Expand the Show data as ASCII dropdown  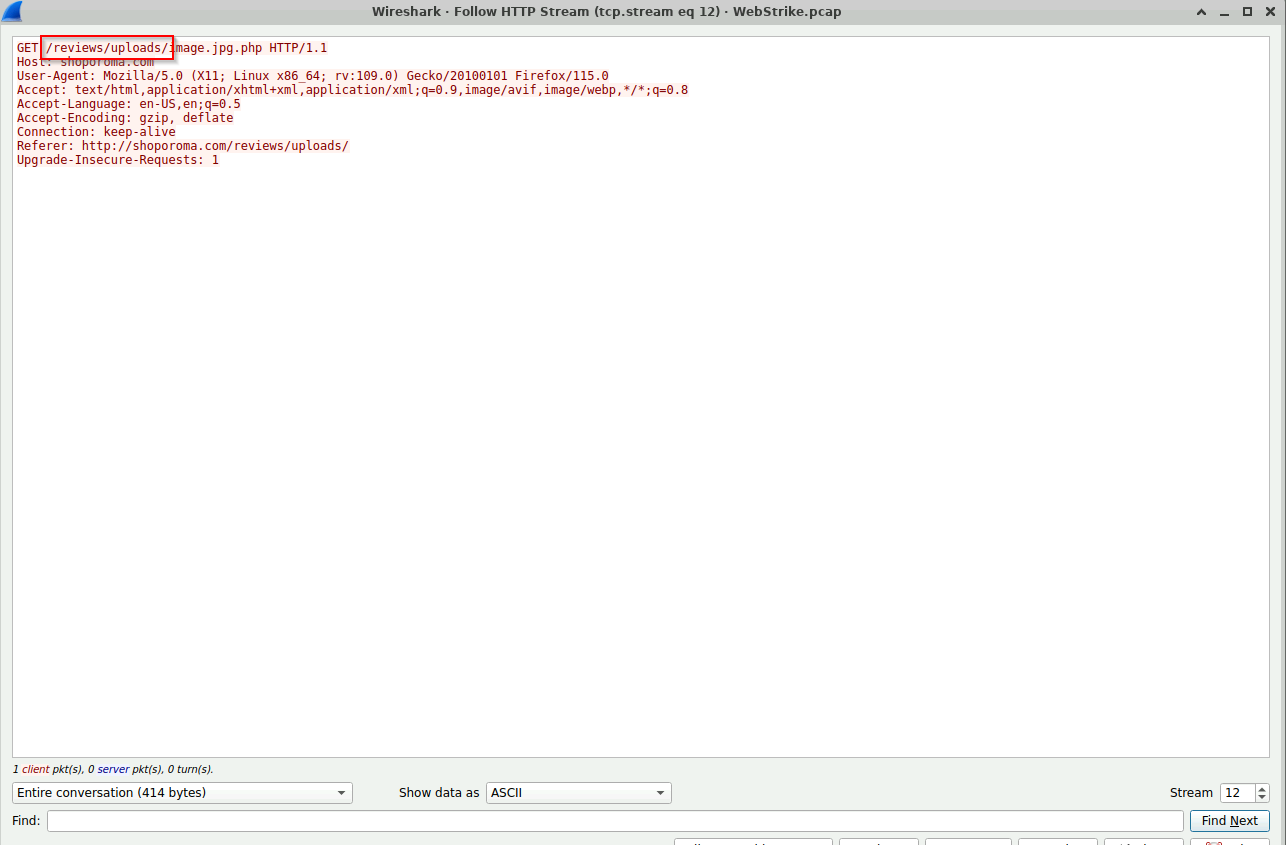[x=578, y=793]
